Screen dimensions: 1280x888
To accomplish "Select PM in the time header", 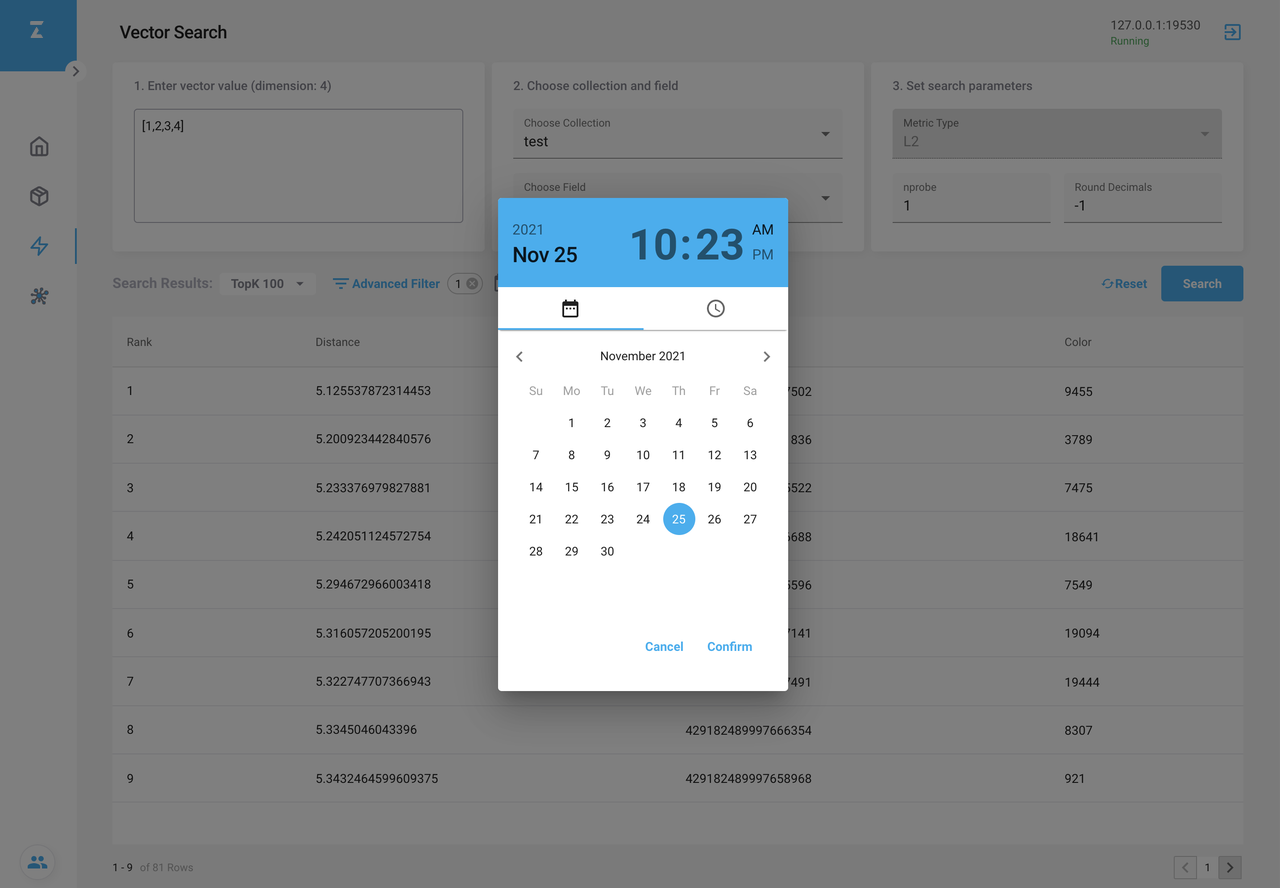I will pyautogui.click(x=762, y=255).
